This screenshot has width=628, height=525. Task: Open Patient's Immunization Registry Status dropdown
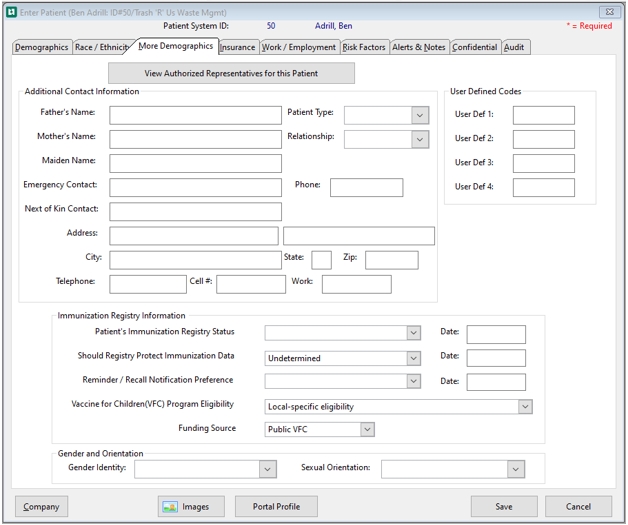[413, 333]
